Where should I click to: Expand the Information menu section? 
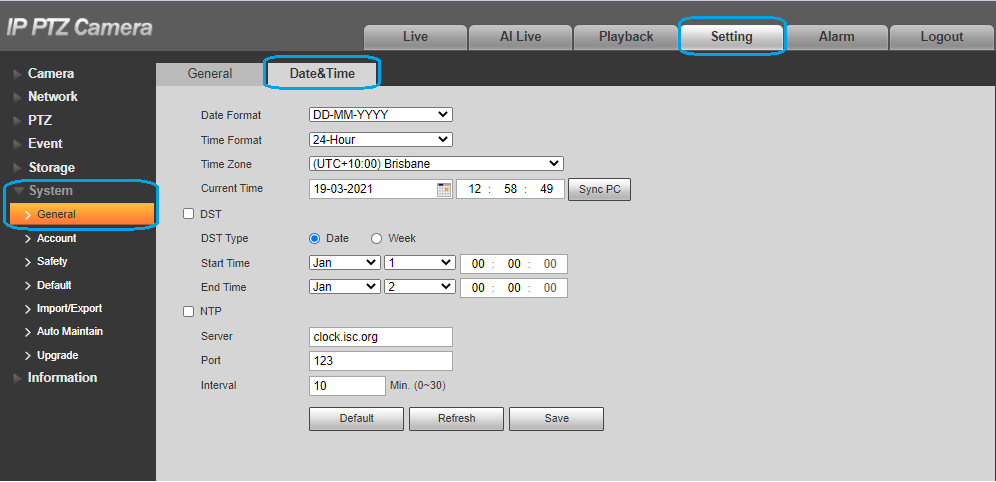click(62, 378)
